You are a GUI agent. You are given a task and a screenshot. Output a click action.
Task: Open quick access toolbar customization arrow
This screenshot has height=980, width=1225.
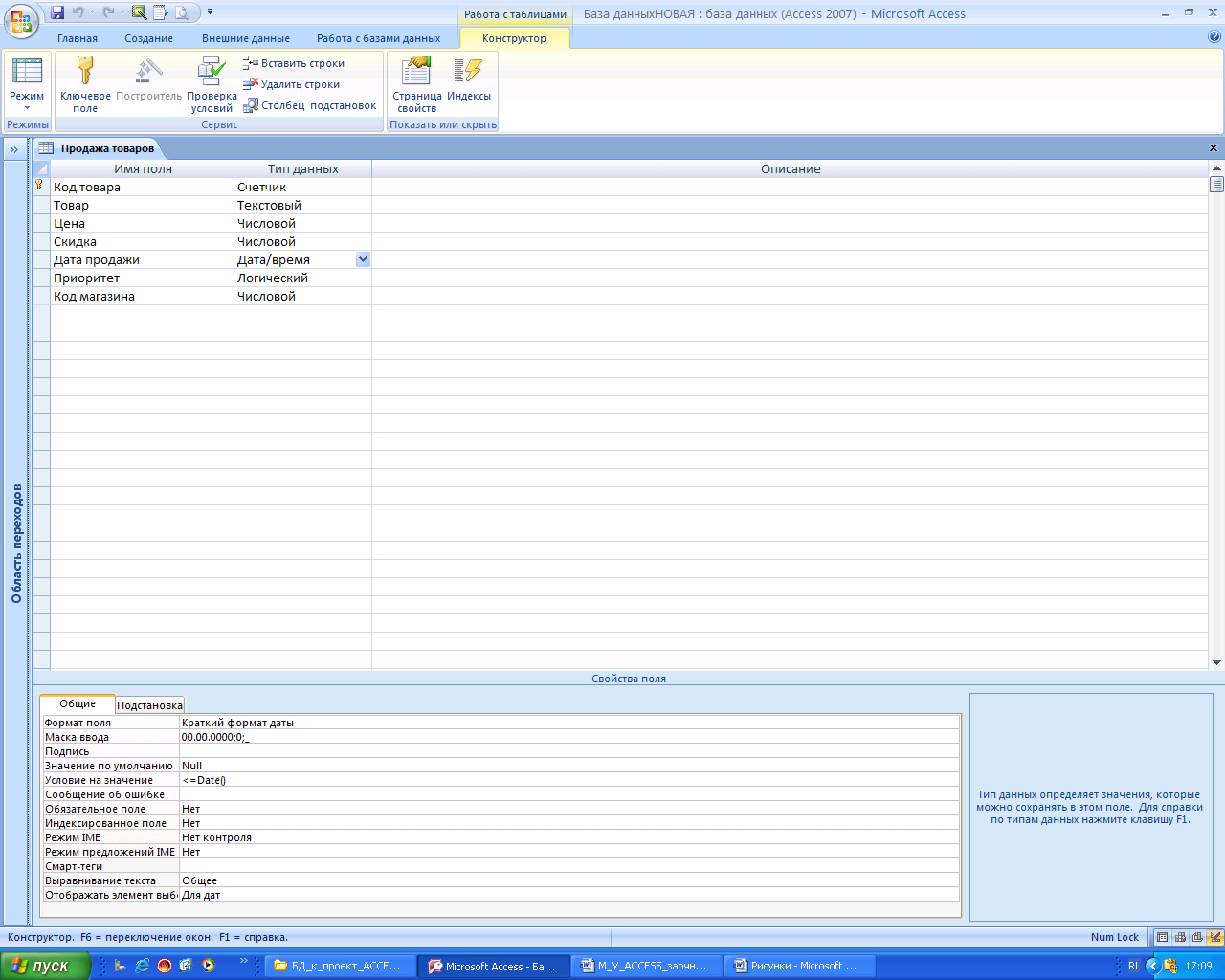tap(210, 12)
